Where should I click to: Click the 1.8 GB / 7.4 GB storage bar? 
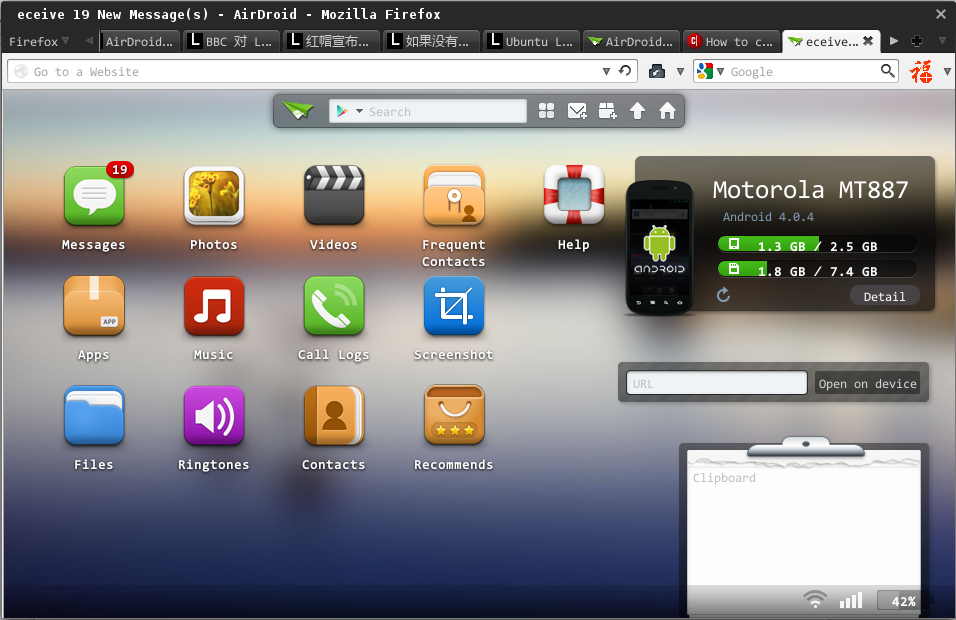coord(816,269)
